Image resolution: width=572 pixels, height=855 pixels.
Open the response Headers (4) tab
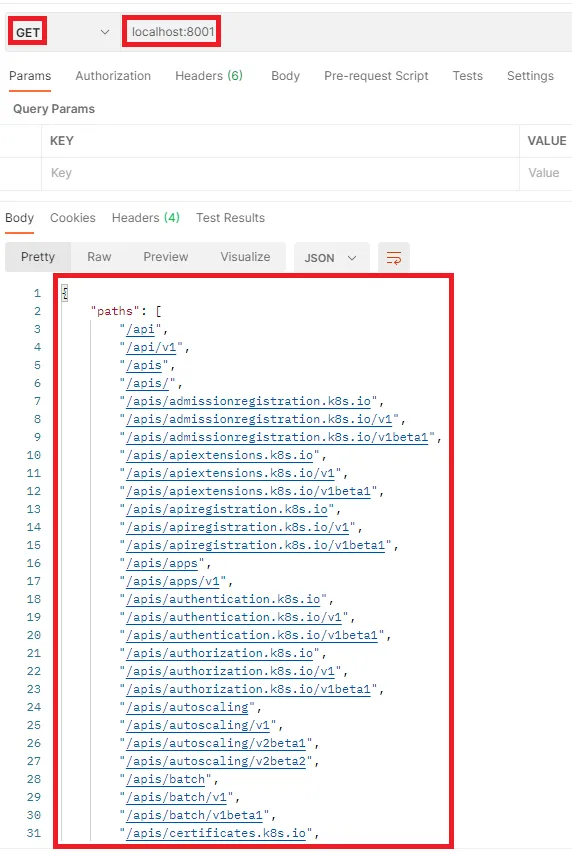[146, 218]
